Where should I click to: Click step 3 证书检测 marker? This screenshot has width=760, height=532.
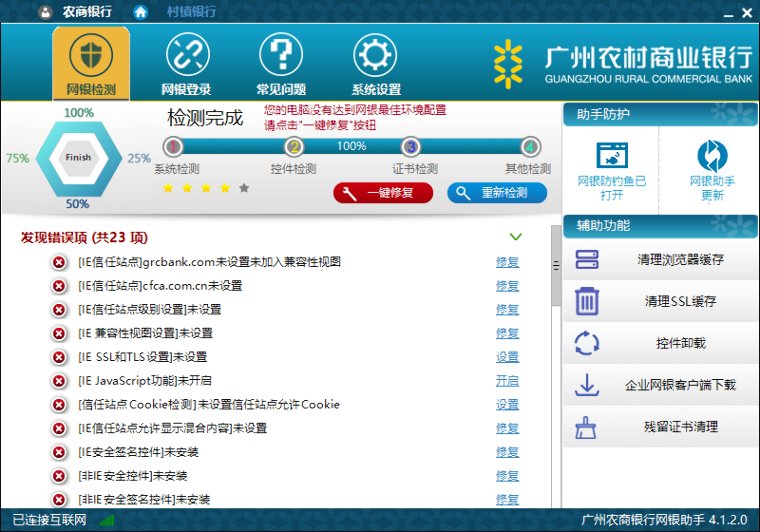coord(411,146)
